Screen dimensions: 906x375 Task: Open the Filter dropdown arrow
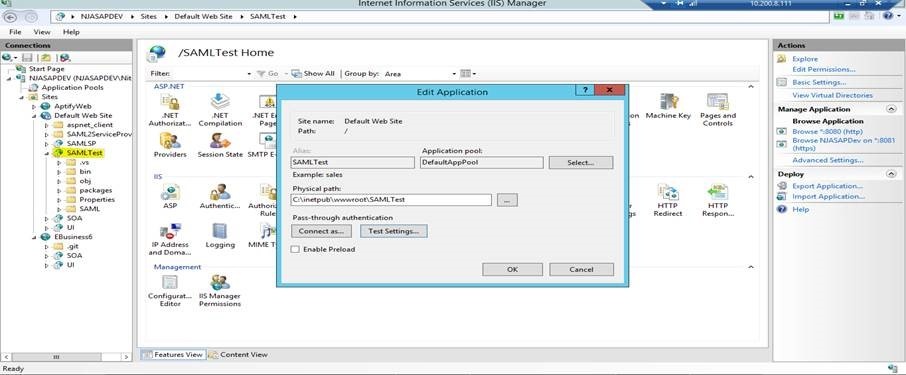pyautogui.click(x=249, y=74)
